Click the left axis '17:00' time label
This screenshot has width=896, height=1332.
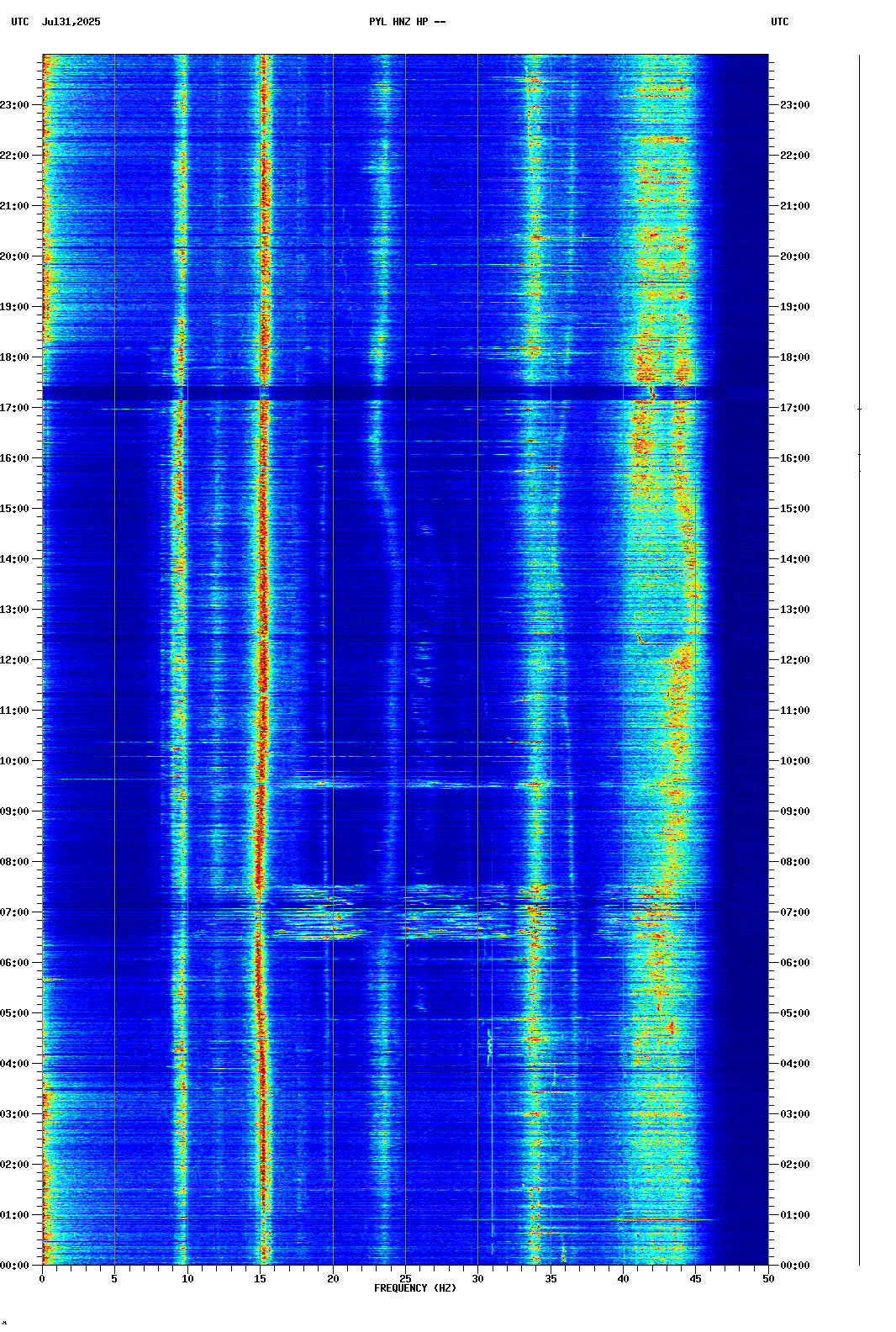click(14, 408)
